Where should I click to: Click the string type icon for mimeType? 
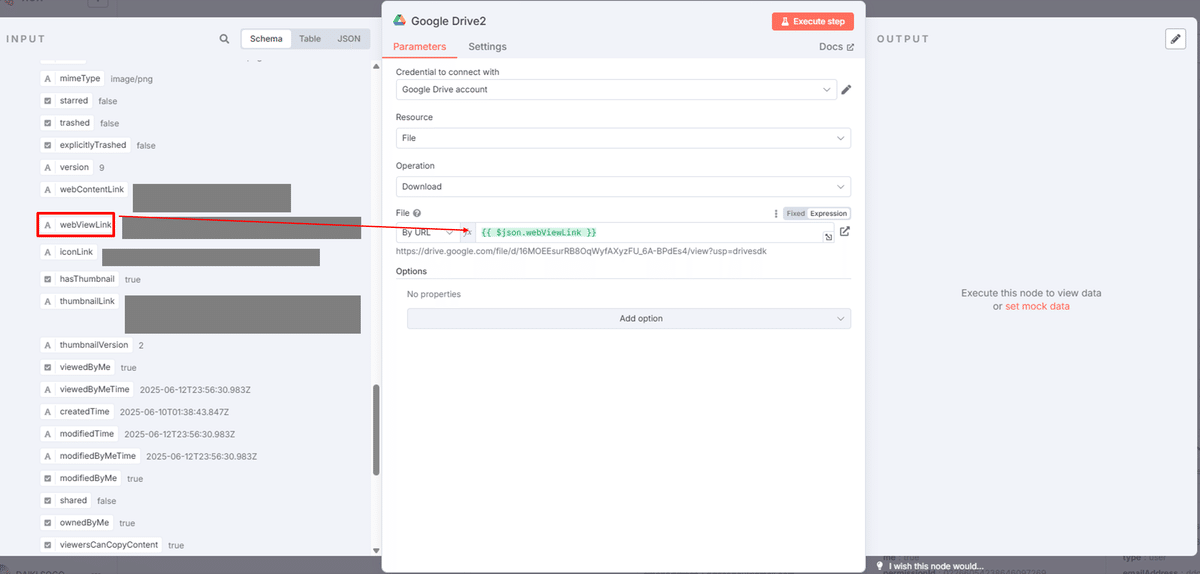click(x=47, y=78)
